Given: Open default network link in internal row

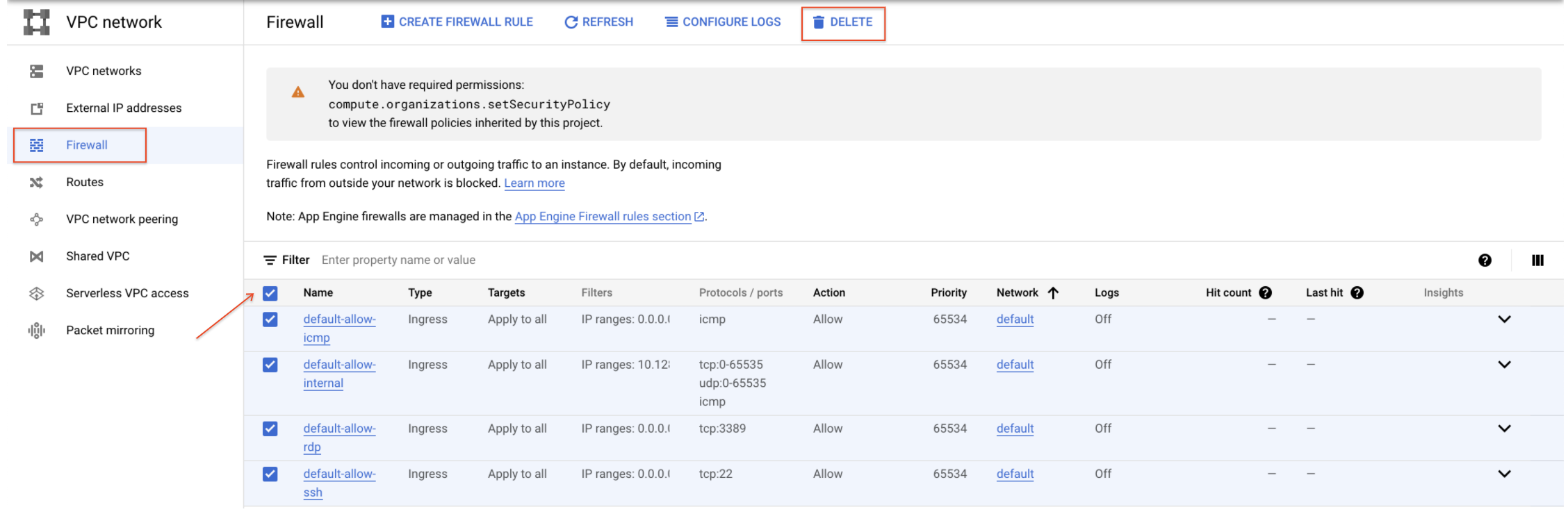Looking at the screenshot, I should point(1015,365).
